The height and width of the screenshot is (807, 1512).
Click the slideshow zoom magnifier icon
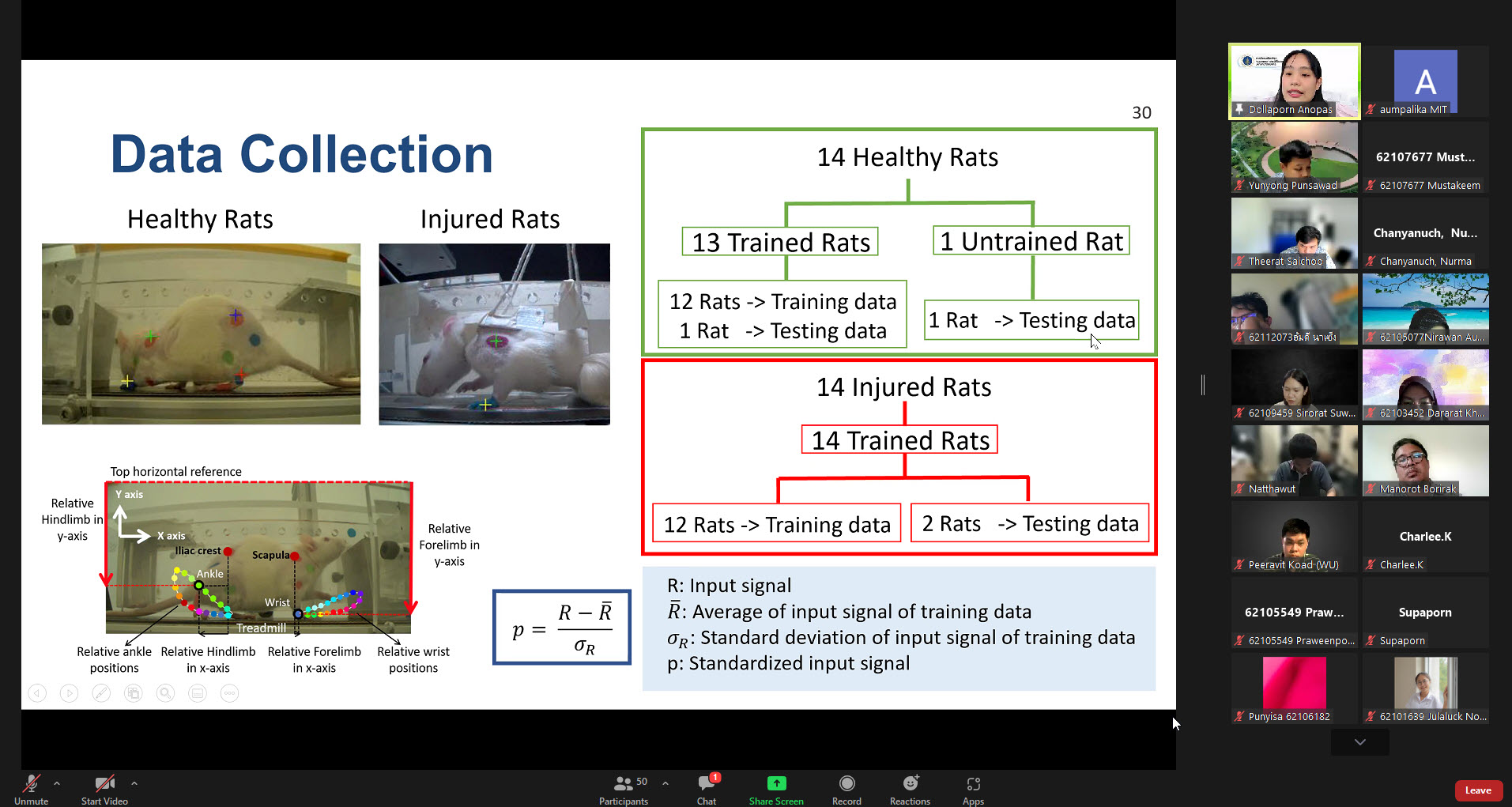click(x=165, y=693)
